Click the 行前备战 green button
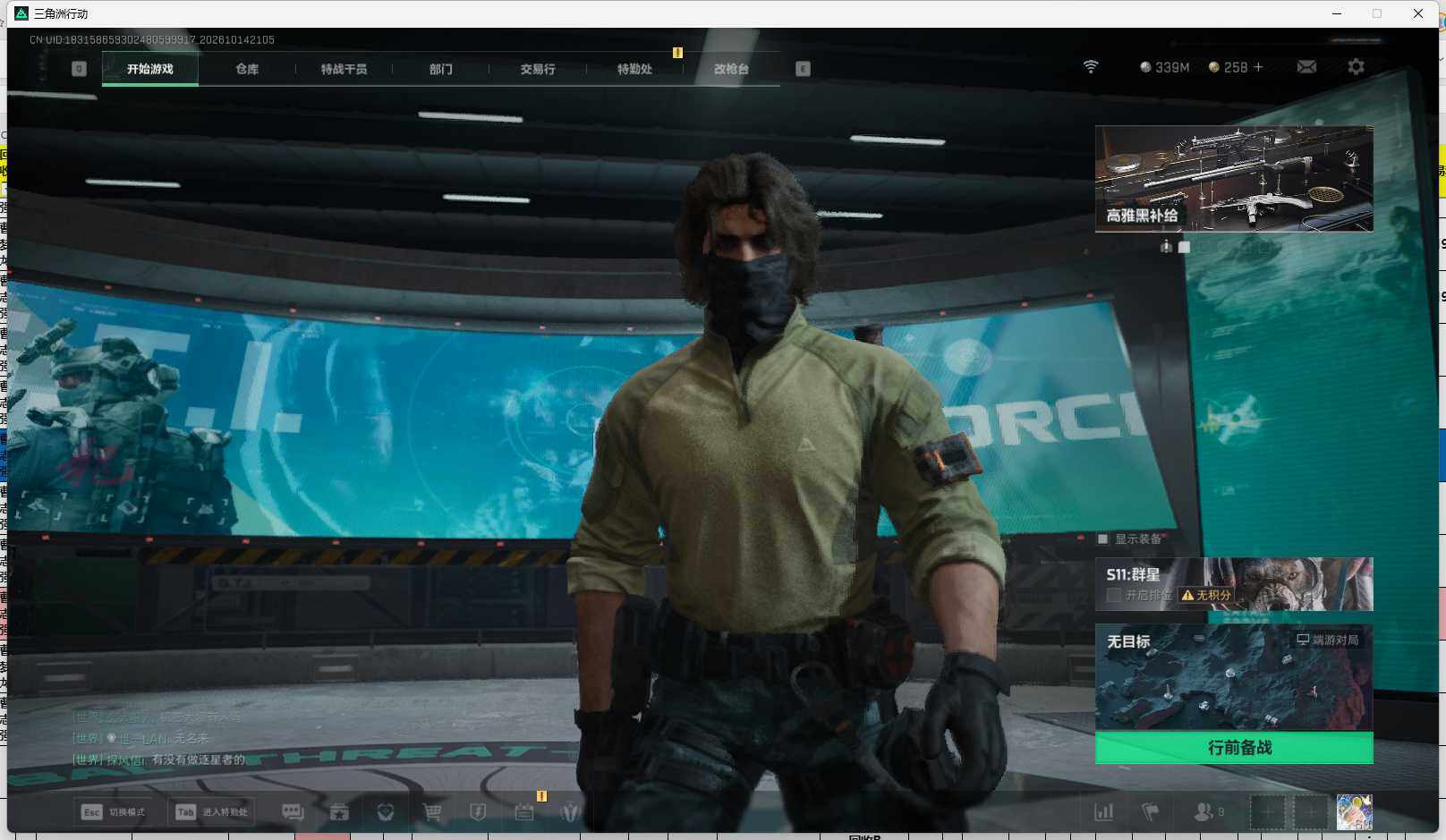The width and height of the screenshot is (1446, 840). coord(1234,748)
